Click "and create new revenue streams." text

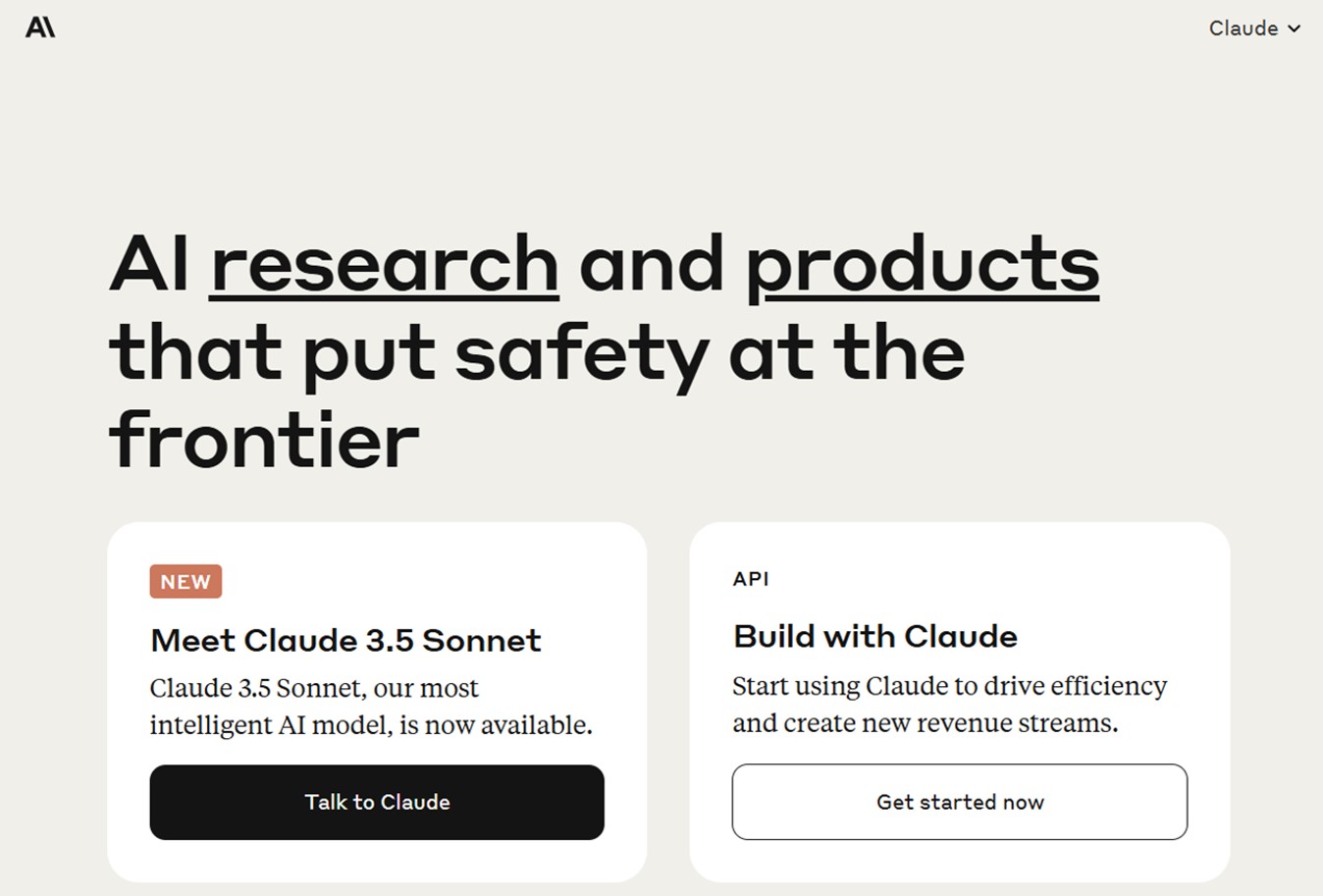point(926,722)
